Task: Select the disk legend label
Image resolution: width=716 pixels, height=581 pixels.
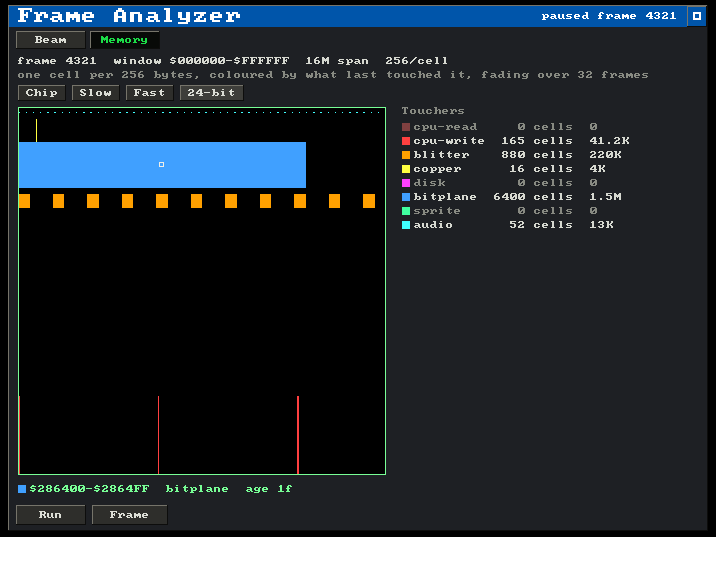Action: click(429, 183)
